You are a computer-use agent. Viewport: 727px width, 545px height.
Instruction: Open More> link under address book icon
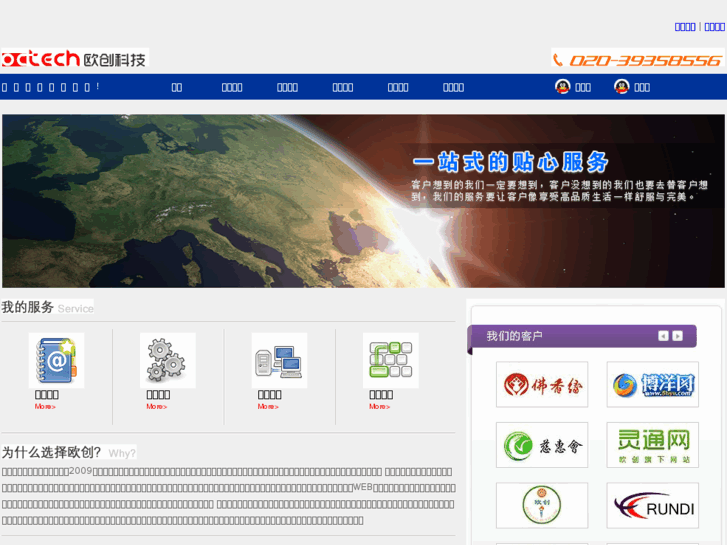point(45,406)
